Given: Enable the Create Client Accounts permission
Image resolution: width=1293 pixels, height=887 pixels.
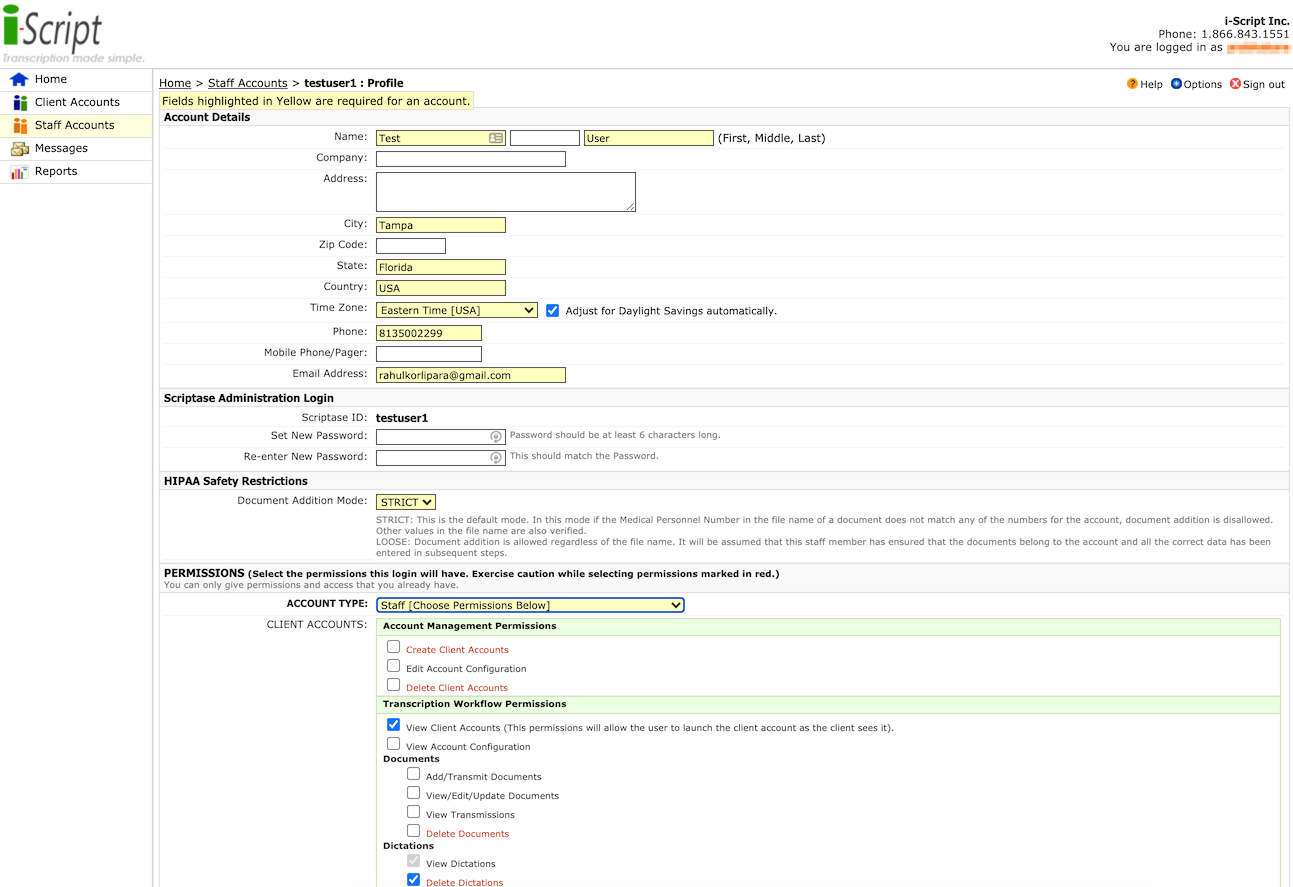Looking at the screenshot, I should click(393, 646).
